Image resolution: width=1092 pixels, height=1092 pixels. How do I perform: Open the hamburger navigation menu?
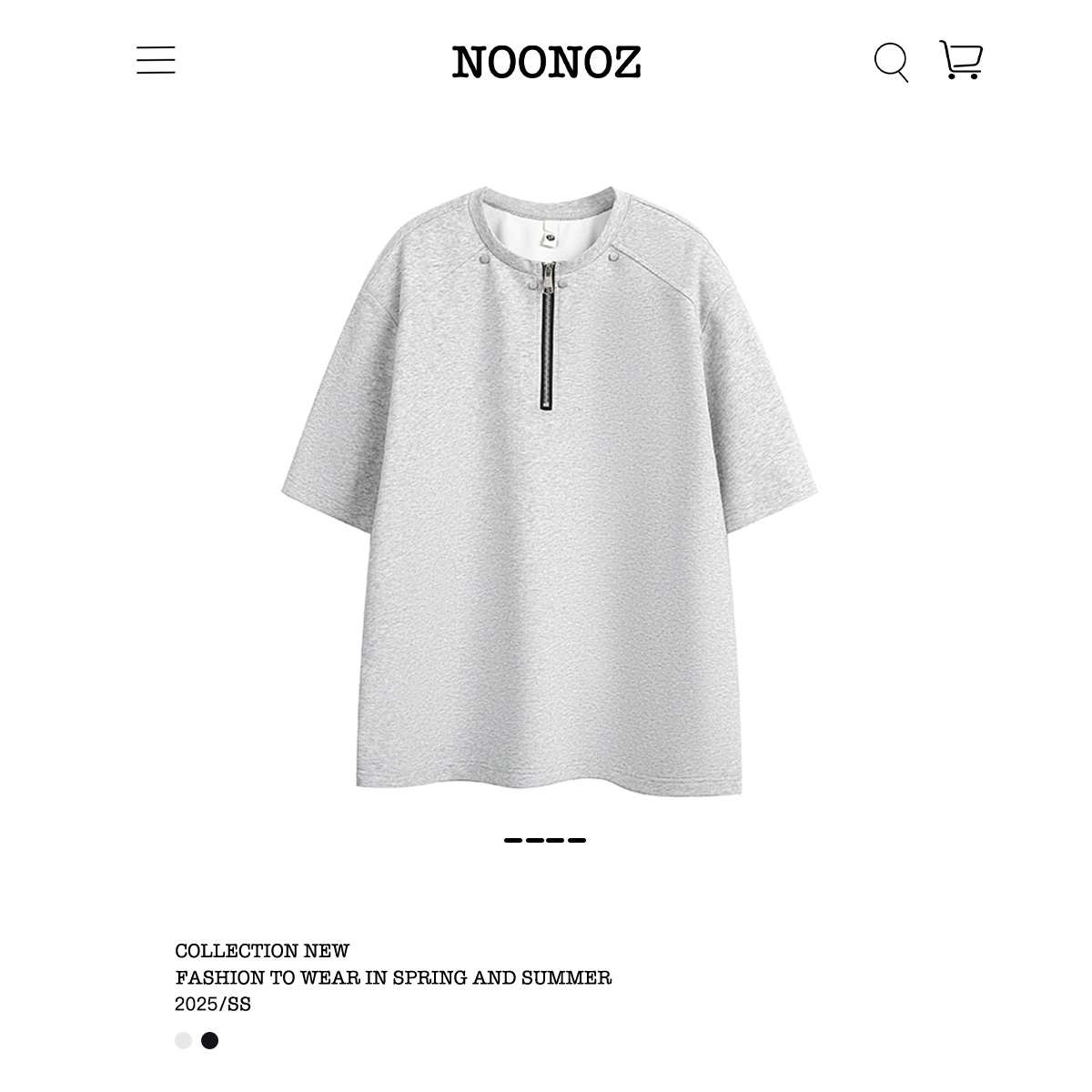[156, 61]
